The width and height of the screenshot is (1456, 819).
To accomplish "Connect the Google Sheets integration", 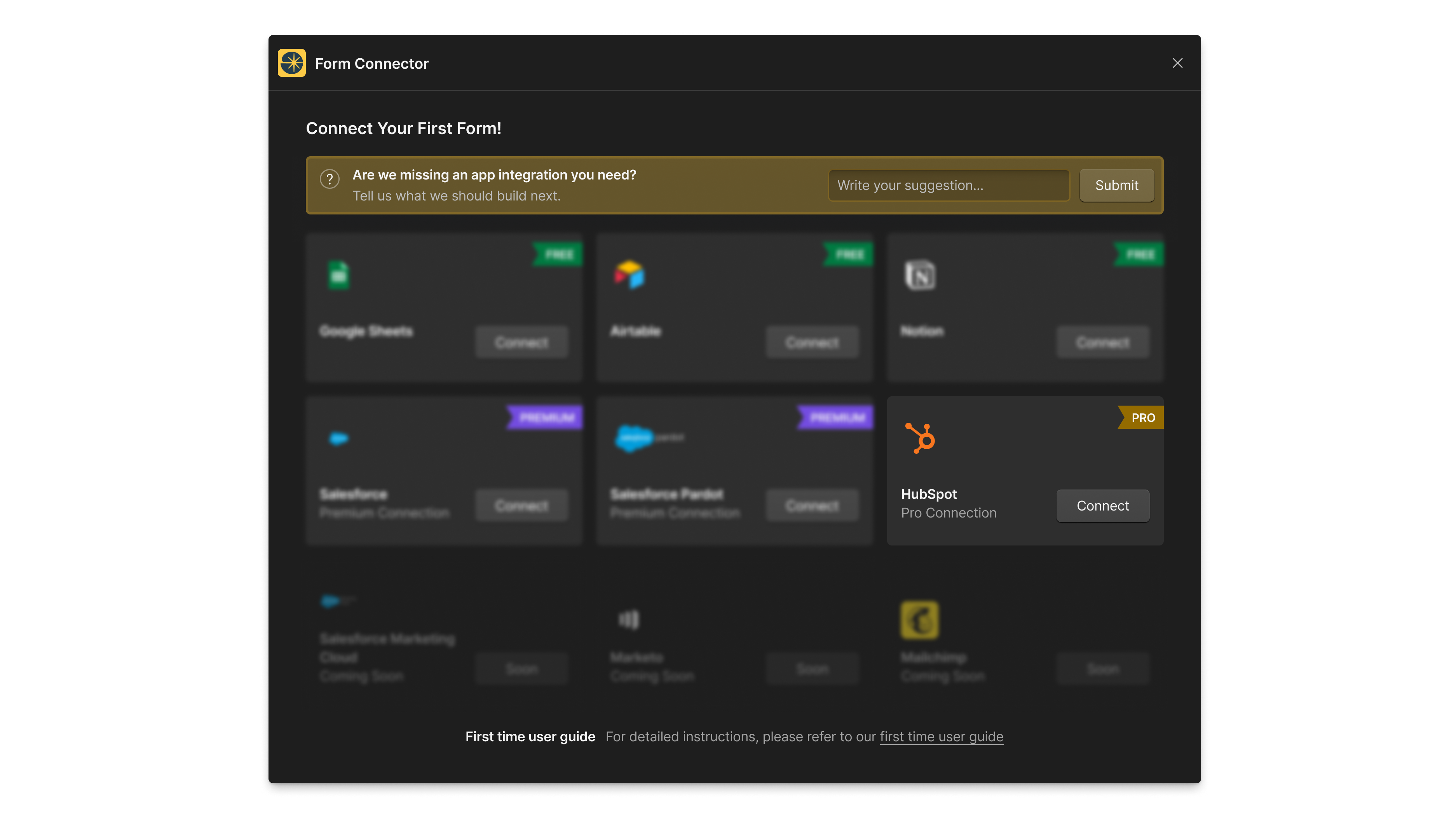I will [x=521, y=342].
